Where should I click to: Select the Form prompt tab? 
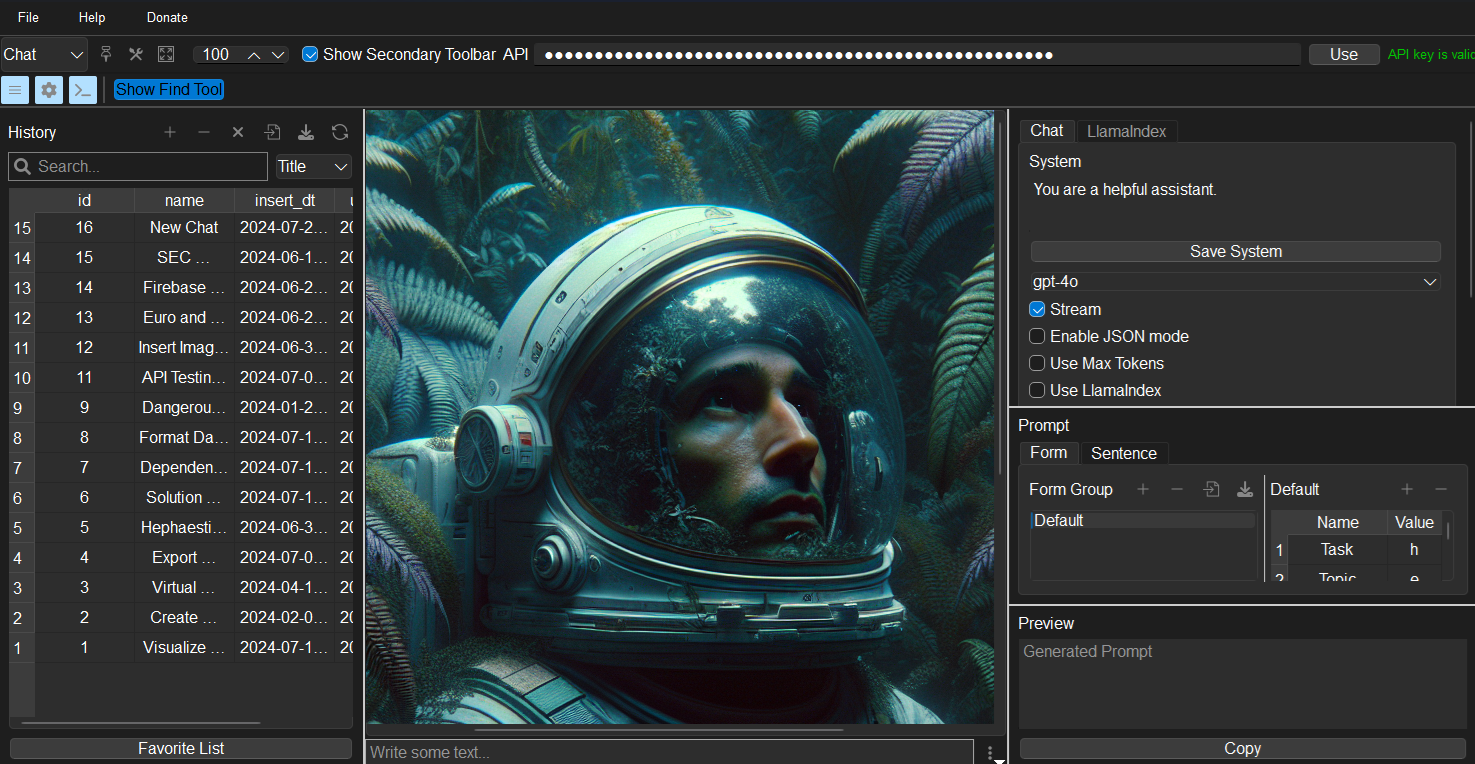click(x=1049, y=452)
